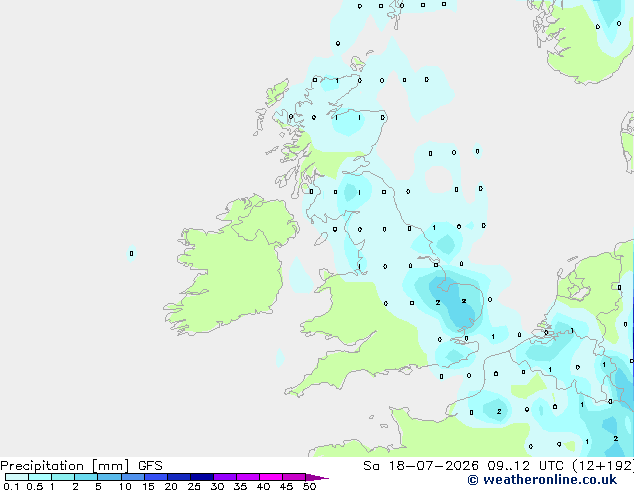Click the '25' legend scale label
The height and width of the screenshot is (490, 634).
click(194, 486)
